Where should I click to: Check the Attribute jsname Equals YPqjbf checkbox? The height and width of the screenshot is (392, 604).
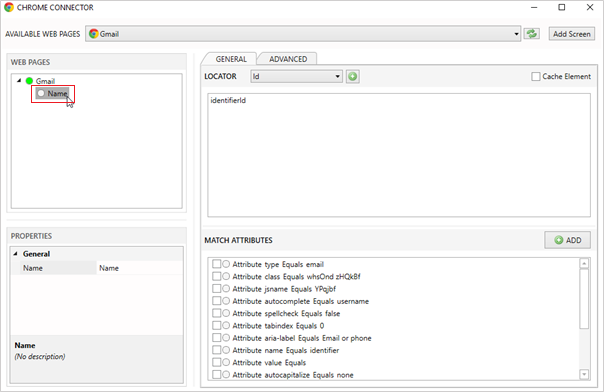point(216,288)
